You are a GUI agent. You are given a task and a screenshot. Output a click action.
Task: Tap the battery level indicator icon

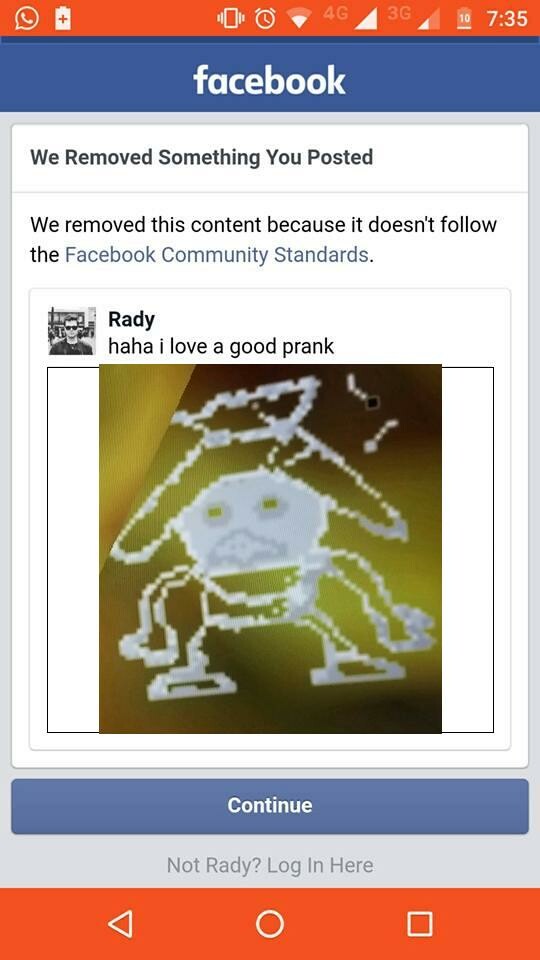[465, 19]
